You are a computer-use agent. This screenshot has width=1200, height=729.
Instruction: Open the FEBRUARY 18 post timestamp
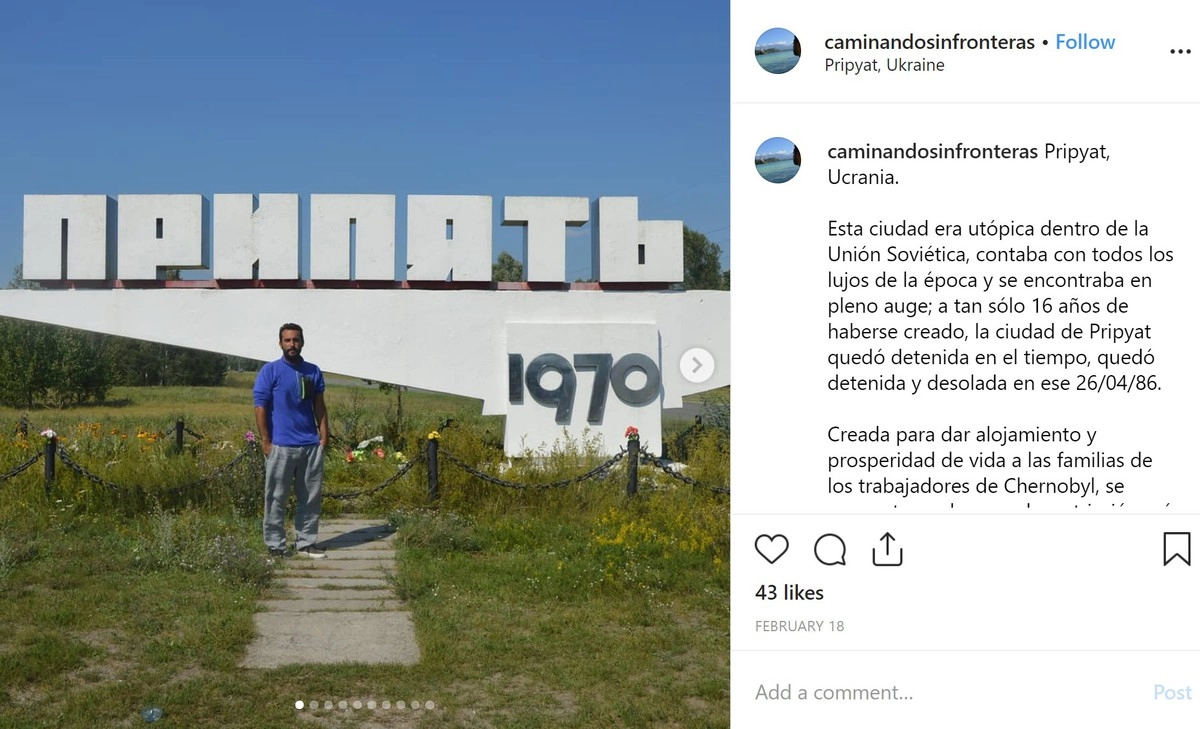(x=799, y=626)
